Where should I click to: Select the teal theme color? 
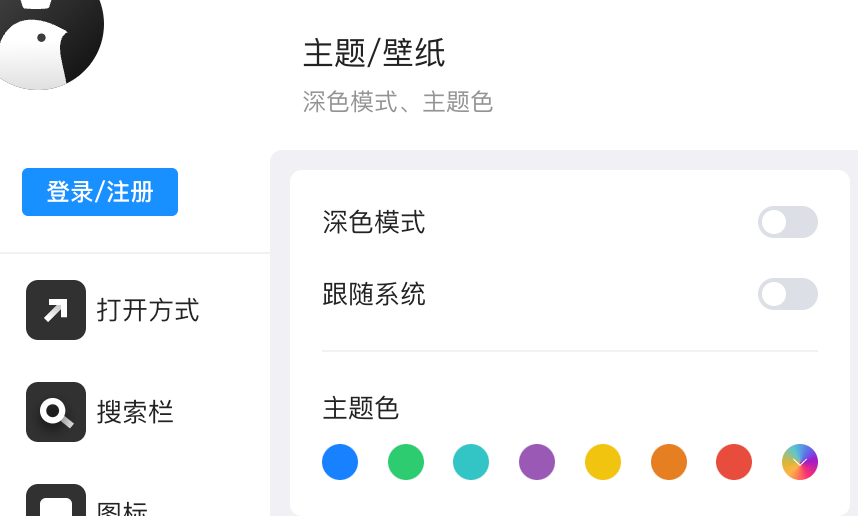pos(471,462)
